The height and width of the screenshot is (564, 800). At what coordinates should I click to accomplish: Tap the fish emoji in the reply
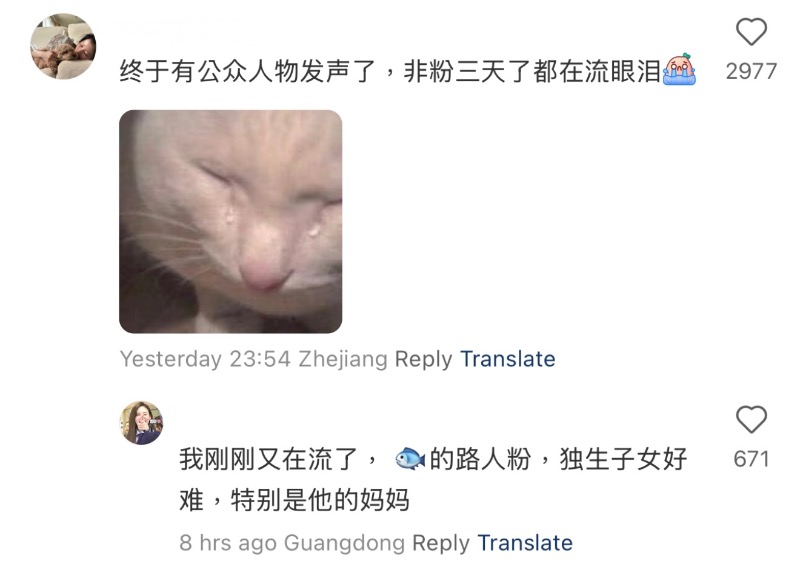click(x=410, y=458)
